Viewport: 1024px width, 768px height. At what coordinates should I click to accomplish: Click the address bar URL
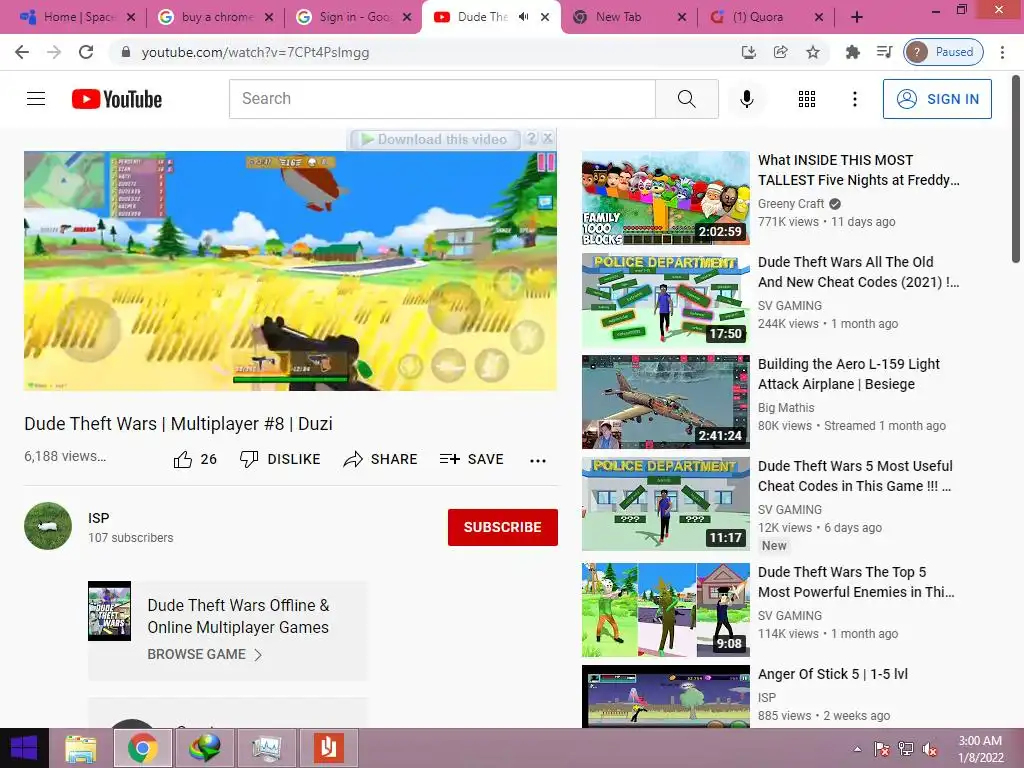255,52
